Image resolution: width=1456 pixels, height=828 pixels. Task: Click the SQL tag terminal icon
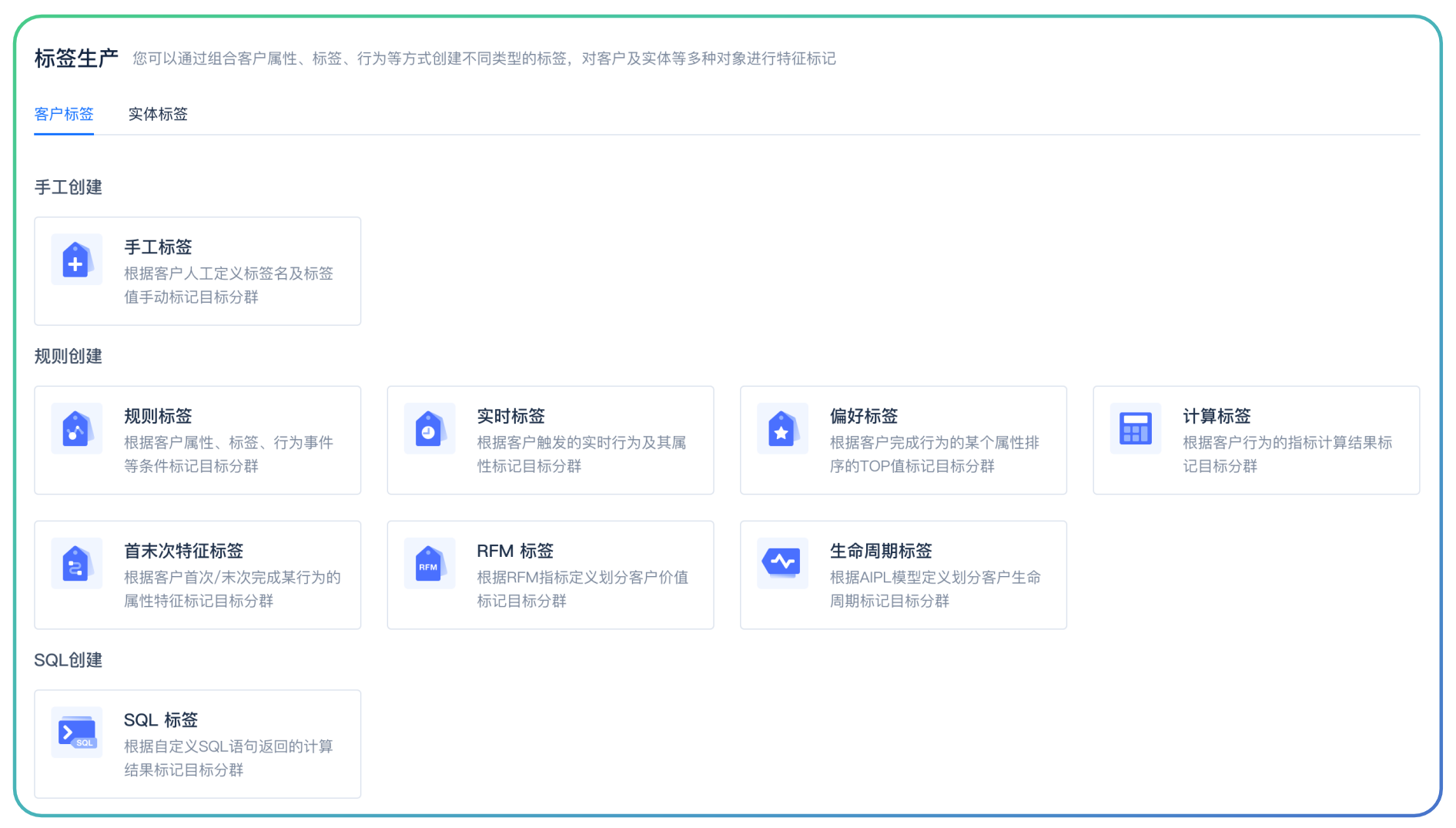pyautogui.click(x=76, y=732)
